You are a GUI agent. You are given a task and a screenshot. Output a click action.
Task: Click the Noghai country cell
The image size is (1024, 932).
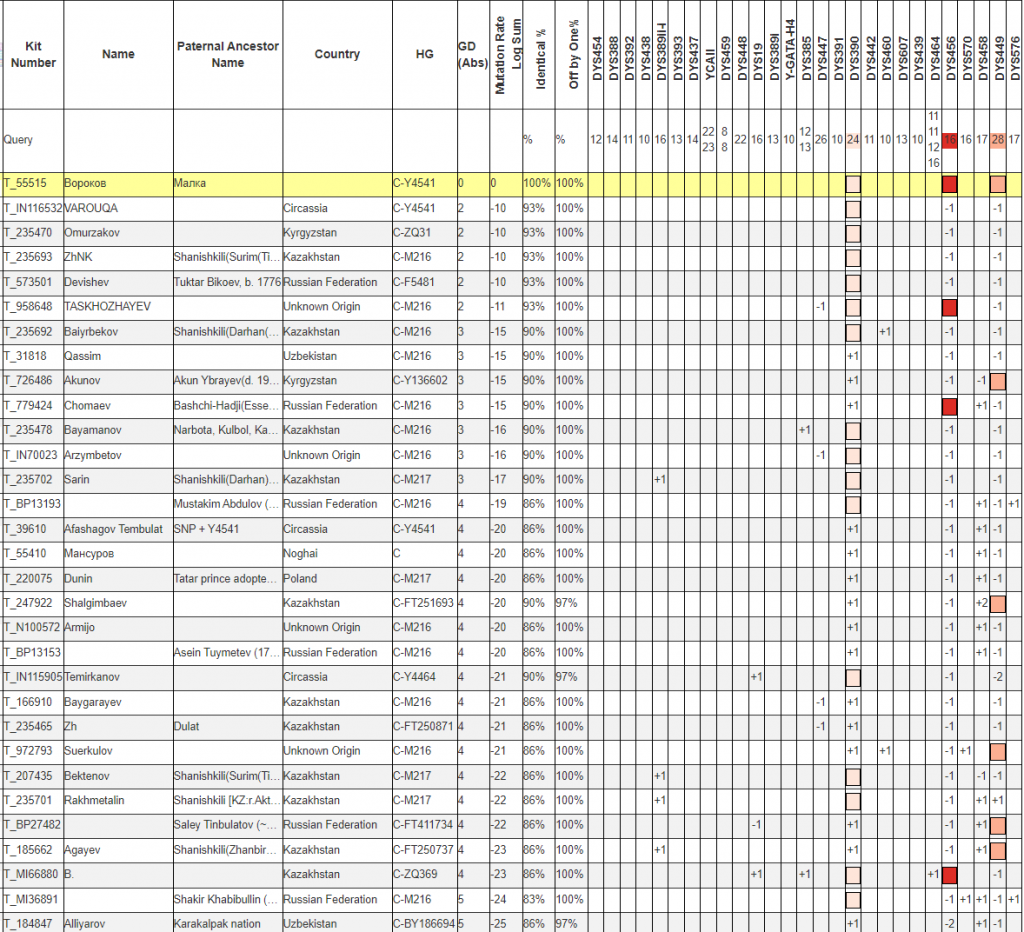coord(301,553)
